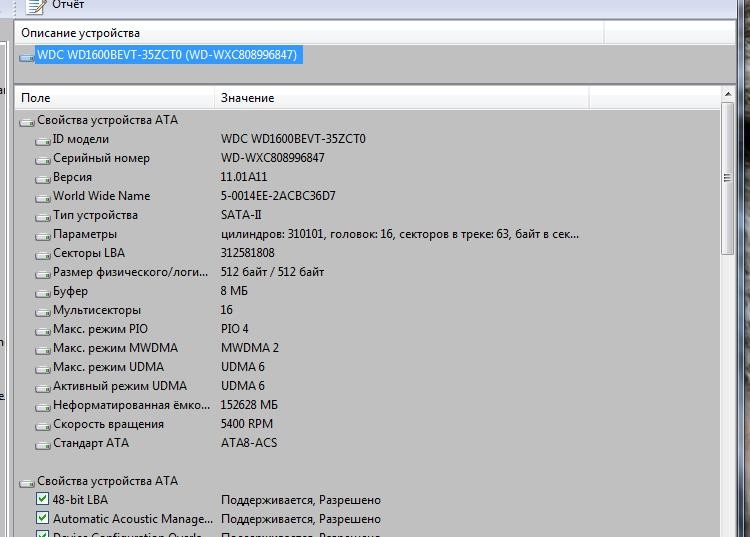Click the icon next to Буфер row
Viewport: 750px width, 537px height.
[43, 292]
